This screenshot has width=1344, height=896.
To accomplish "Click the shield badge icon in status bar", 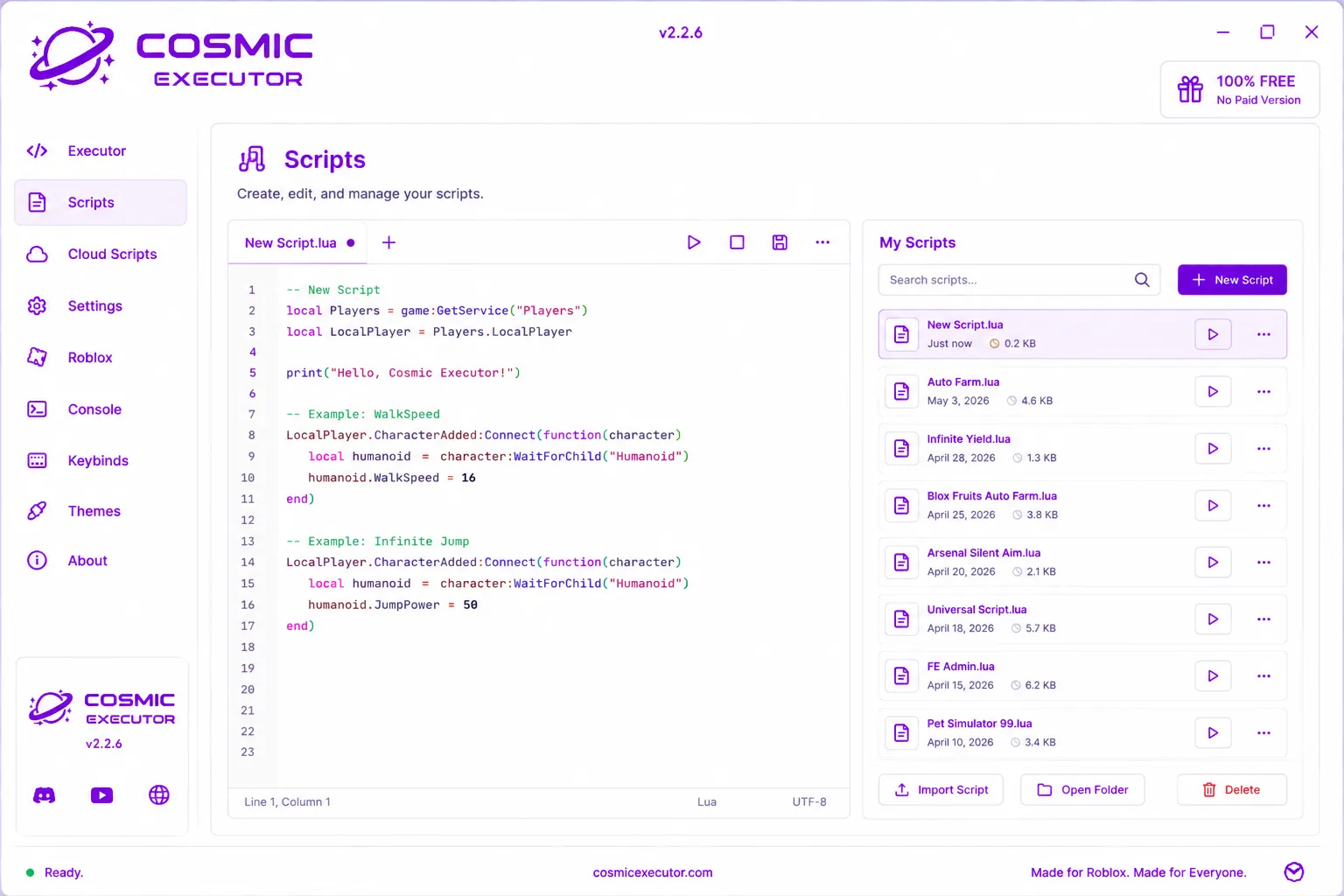I will click(x=1294, y=871).
